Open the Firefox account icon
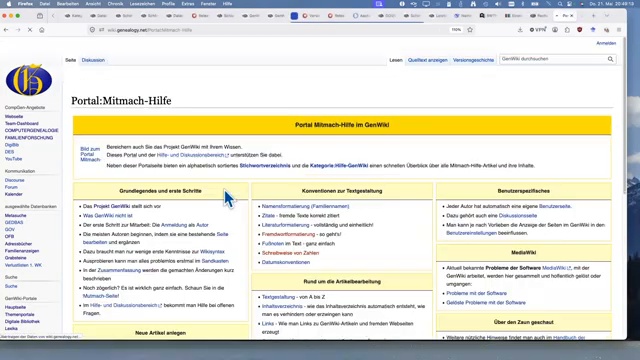The width and height of the screenshot is (640, 360). point(555,30)
